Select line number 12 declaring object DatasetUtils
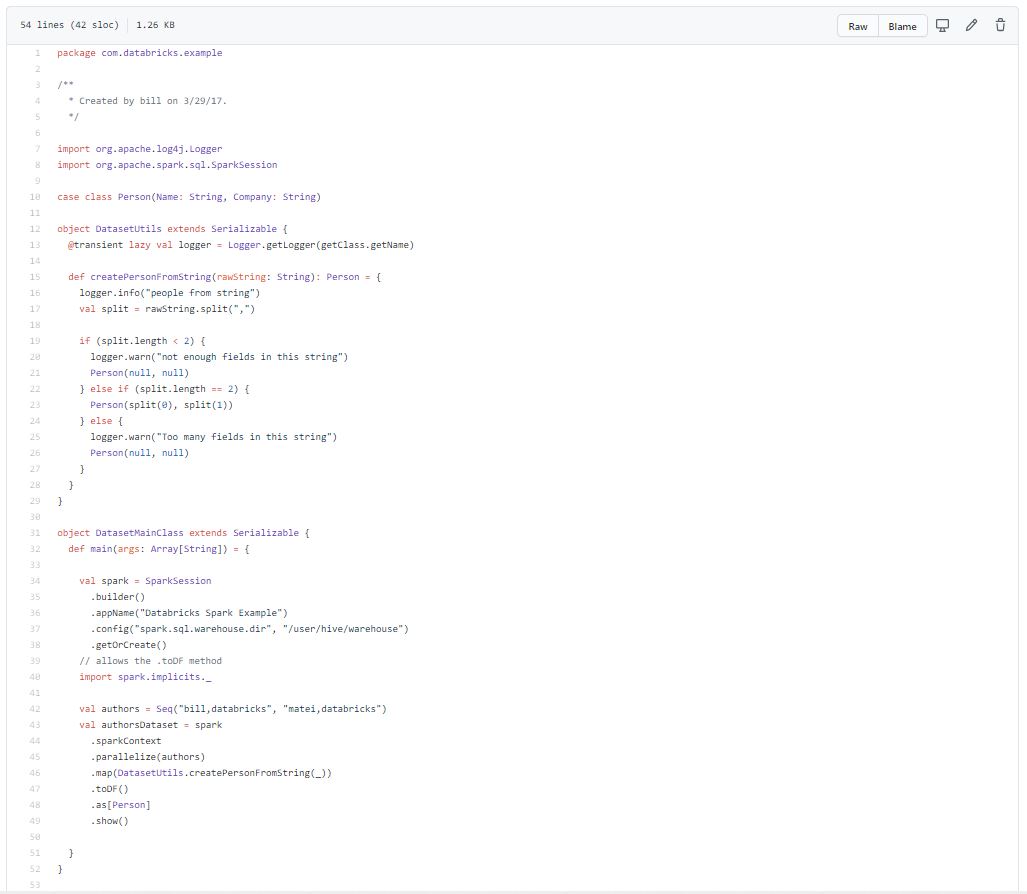The image size is (1027, 894). pos(34,228)
